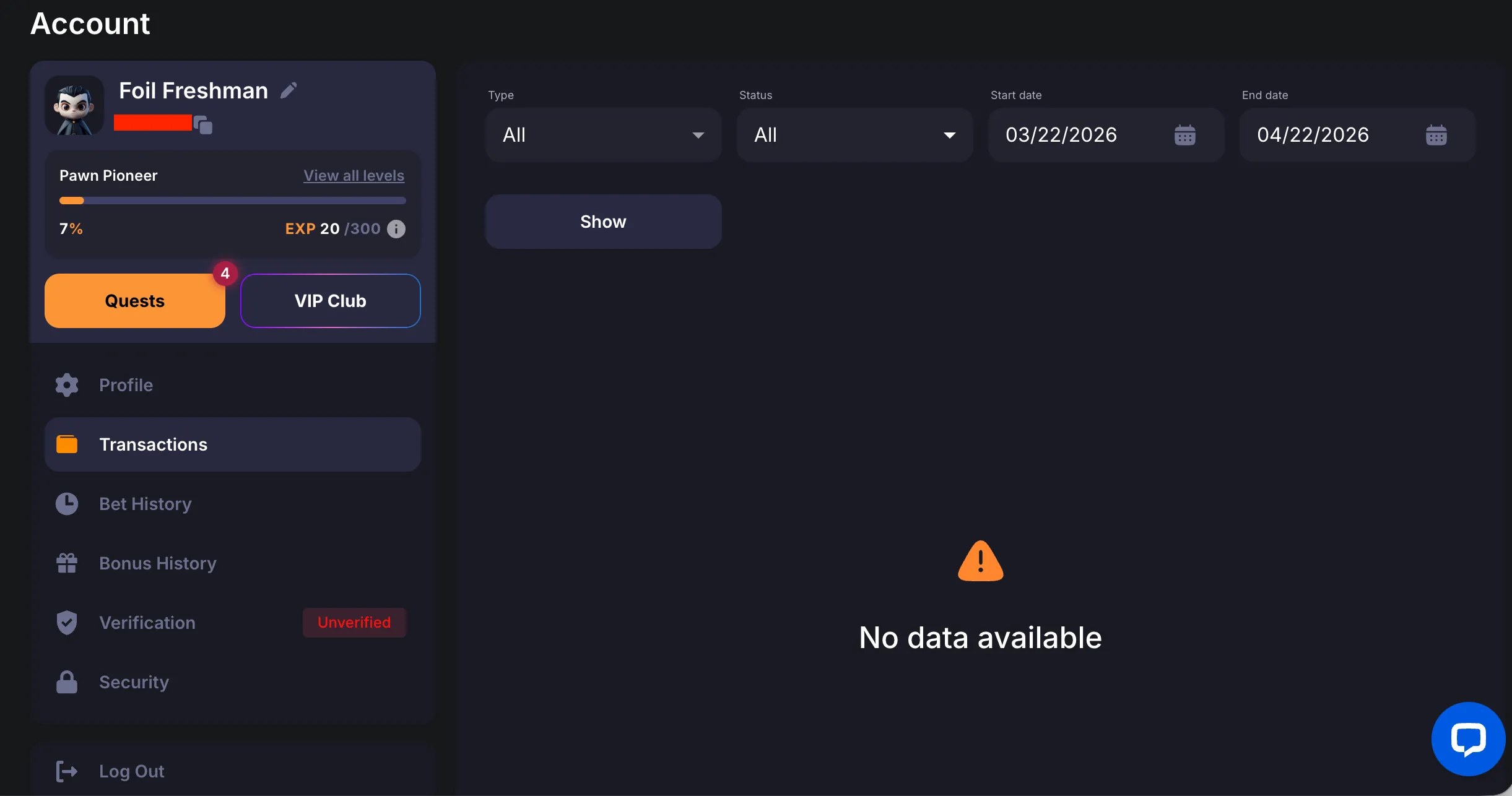
Task: Edit username with the pencil icon
Action: (289, 90)
